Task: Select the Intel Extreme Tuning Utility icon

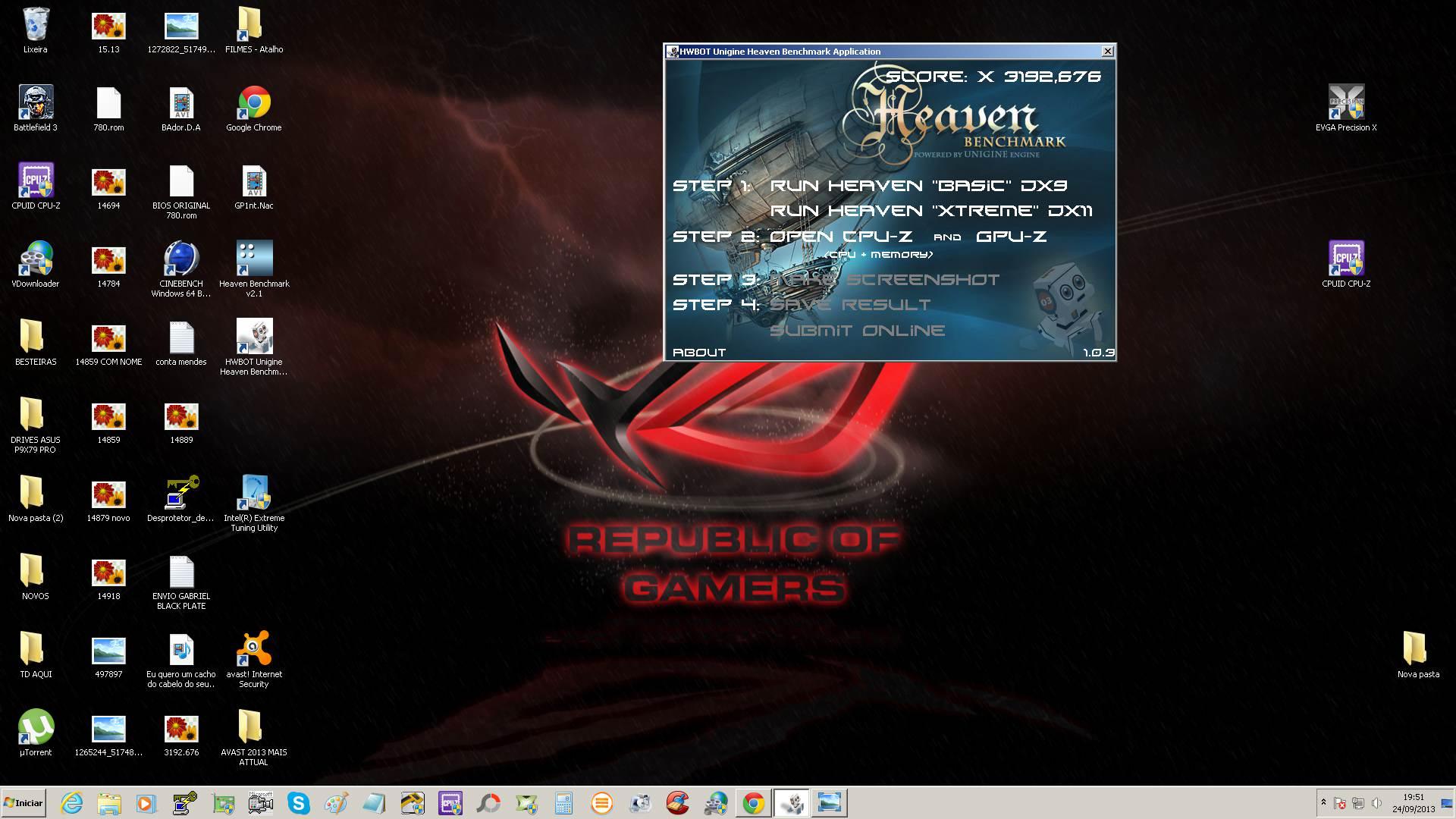Action: 254,504
